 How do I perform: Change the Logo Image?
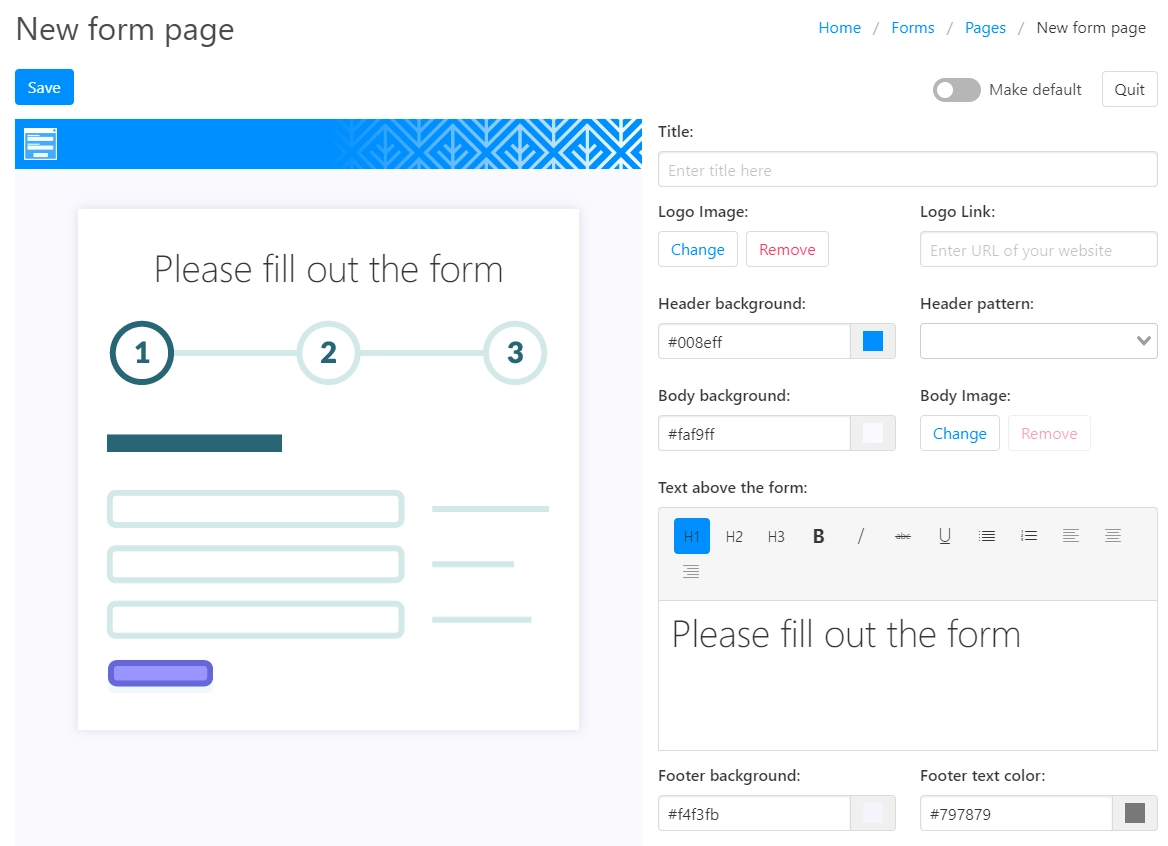(x=697, y=250)
